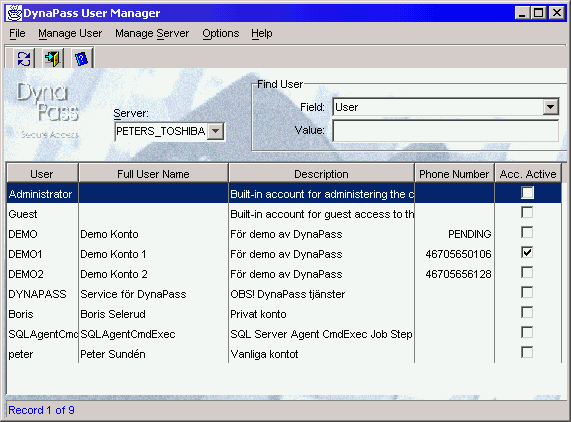571x422 pixels.
Task: Click the Boris Selerud name cell
Action: click(153, 314)
